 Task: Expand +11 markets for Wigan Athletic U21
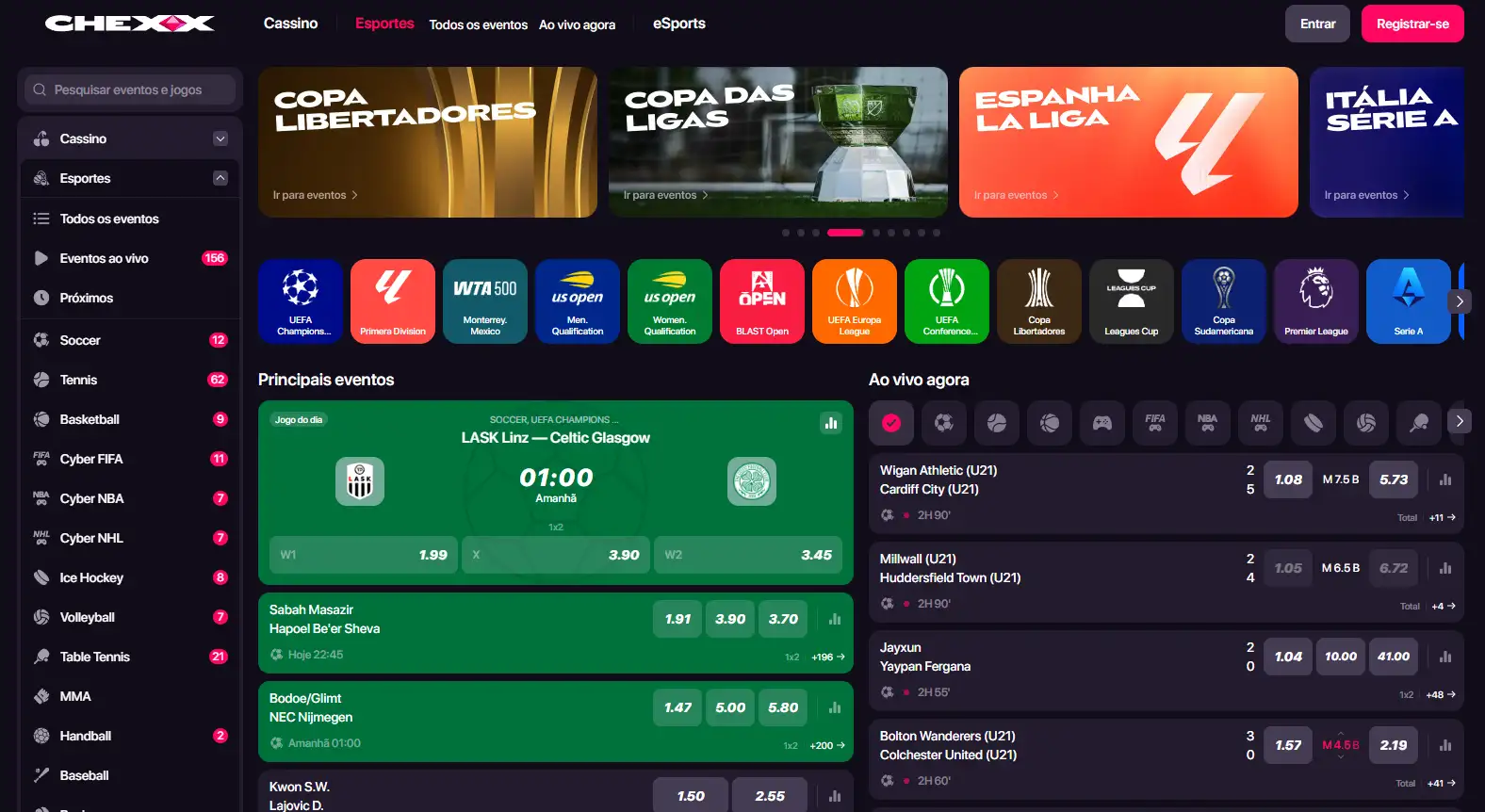click(1442, 517)
